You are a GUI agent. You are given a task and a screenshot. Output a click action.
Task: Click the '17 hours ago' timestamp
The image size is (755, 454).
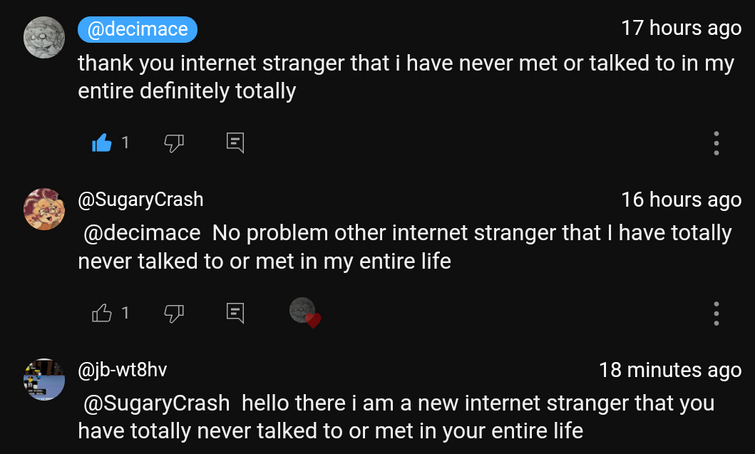[681, 29]
